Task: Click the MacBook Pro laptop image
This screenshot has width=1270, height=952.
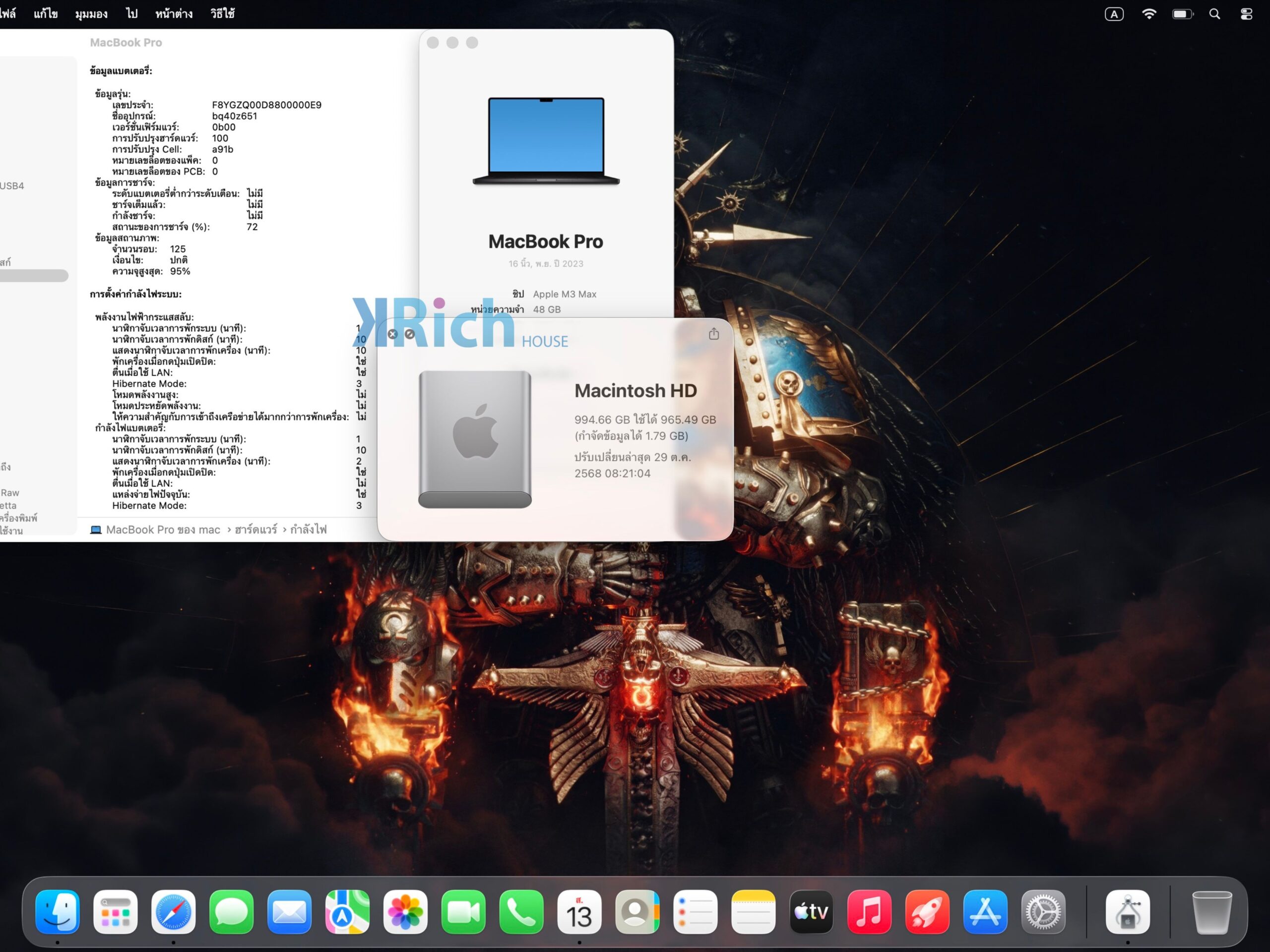Action: point(546,141)
